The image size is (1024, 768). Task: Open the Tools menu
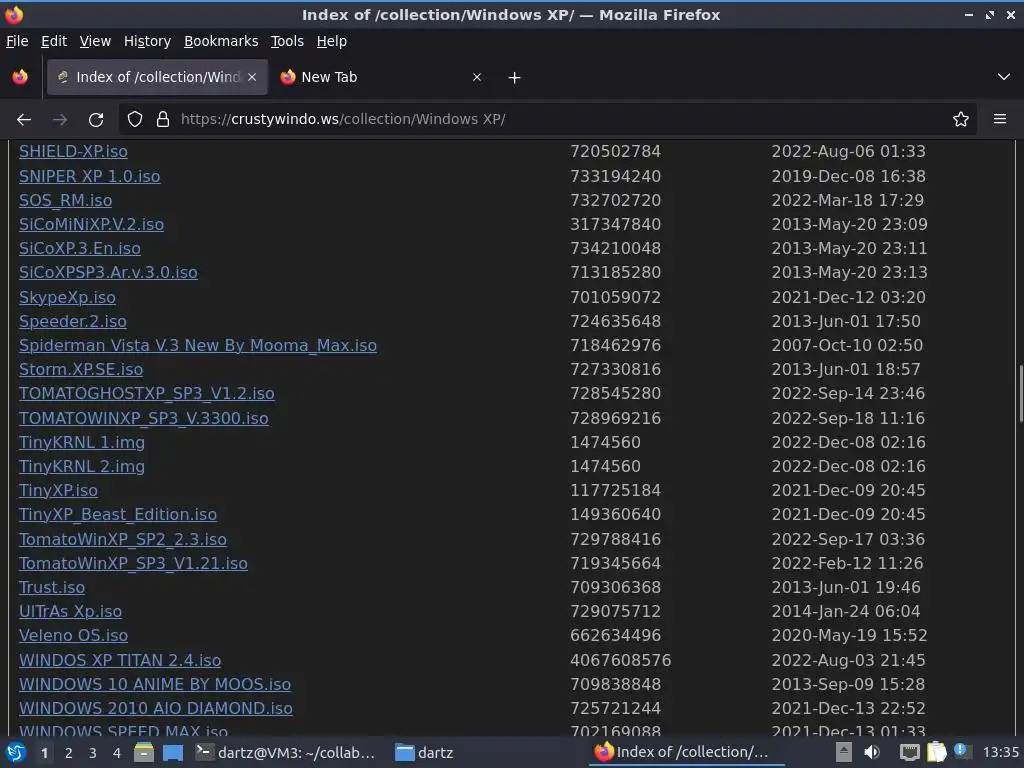pos(287,41)
